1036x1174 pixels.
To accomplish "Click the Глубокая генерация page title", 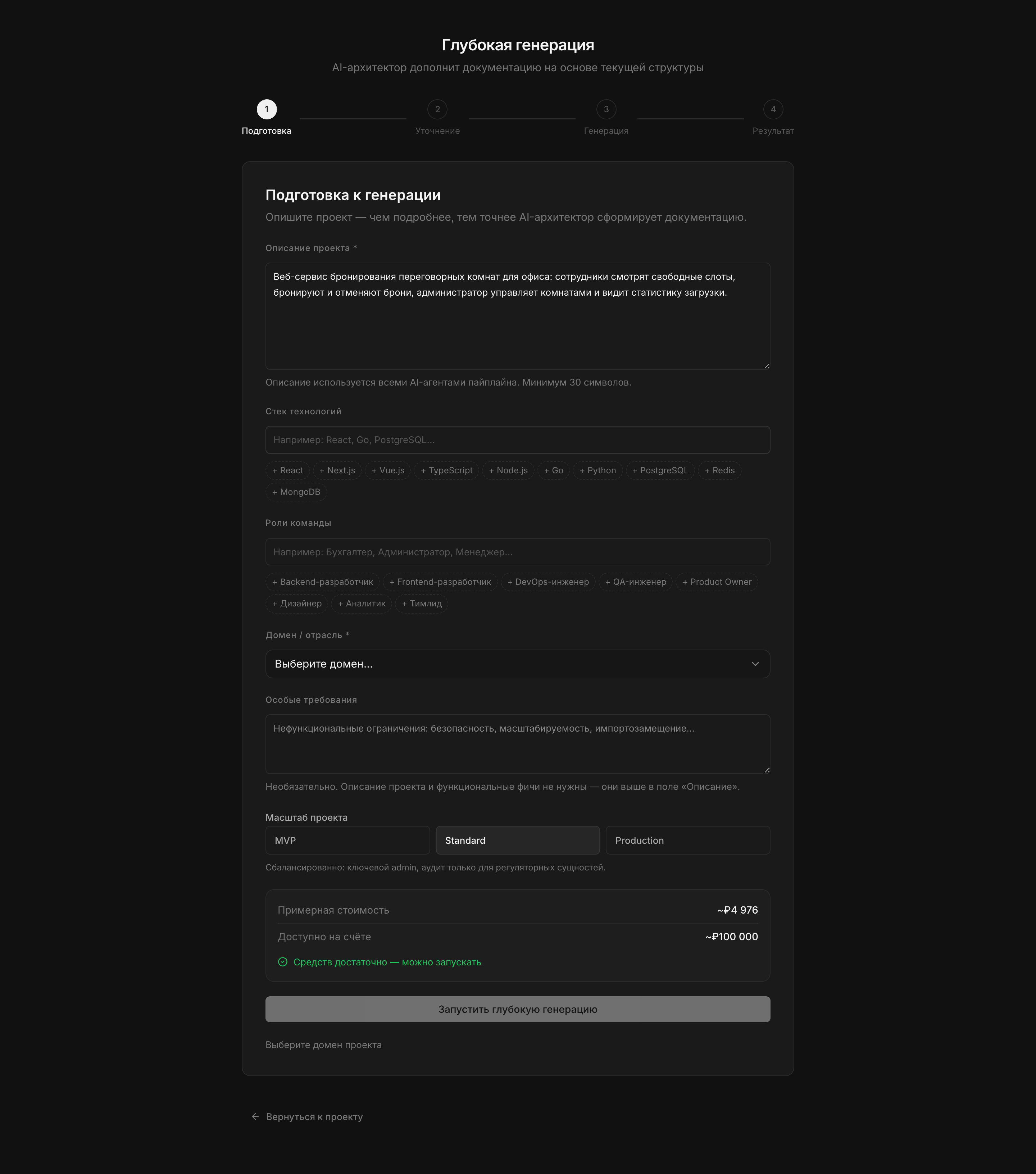I will (x=518, y=45).
